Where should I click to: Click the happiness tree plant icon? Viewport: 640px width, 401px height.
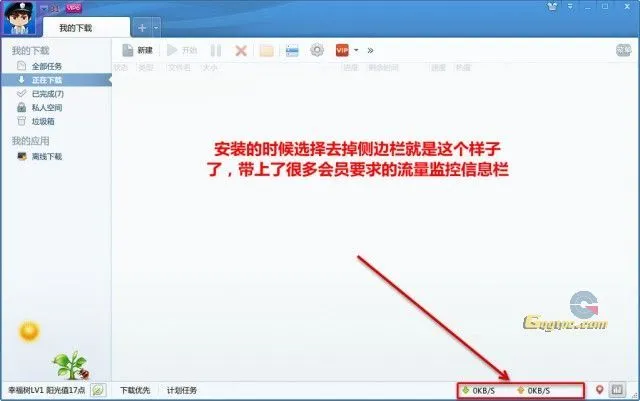click(x=71, y=365)
